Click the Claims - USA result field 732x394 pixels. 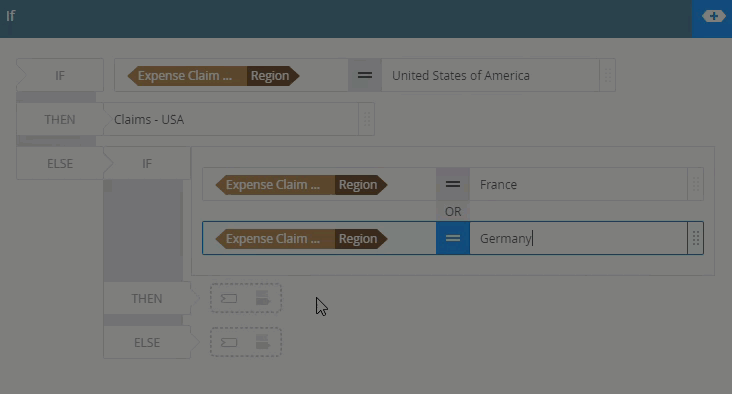click(x=232, y=120)
